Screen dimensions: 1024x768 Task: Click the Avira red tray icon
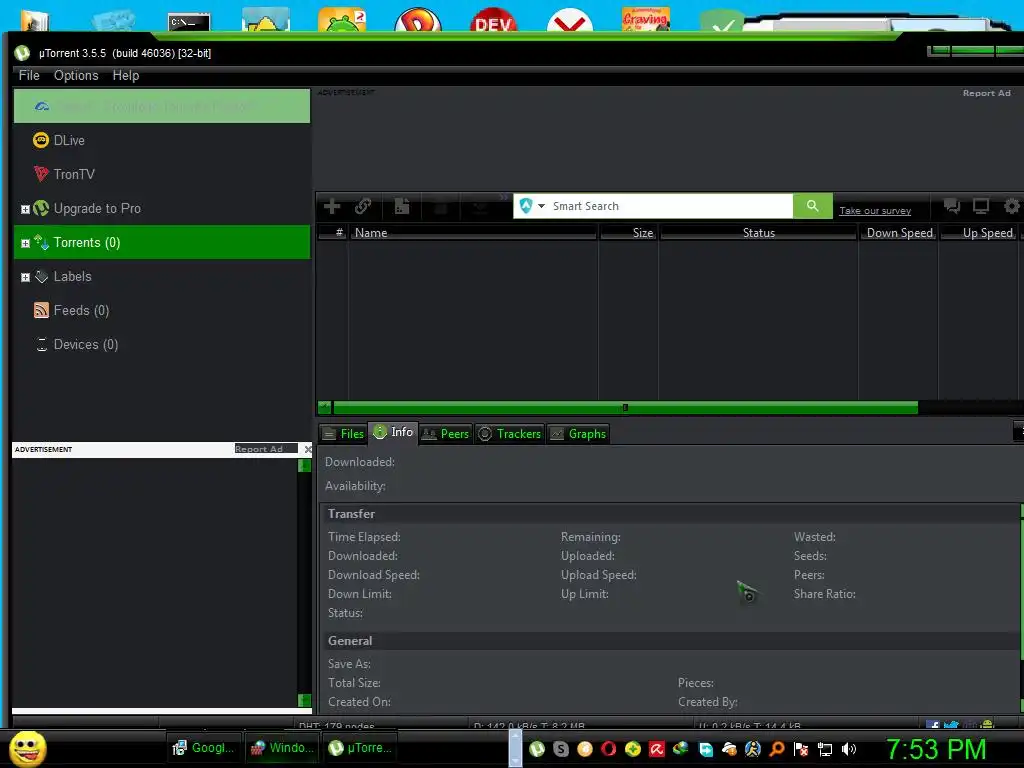click(656, 749)
